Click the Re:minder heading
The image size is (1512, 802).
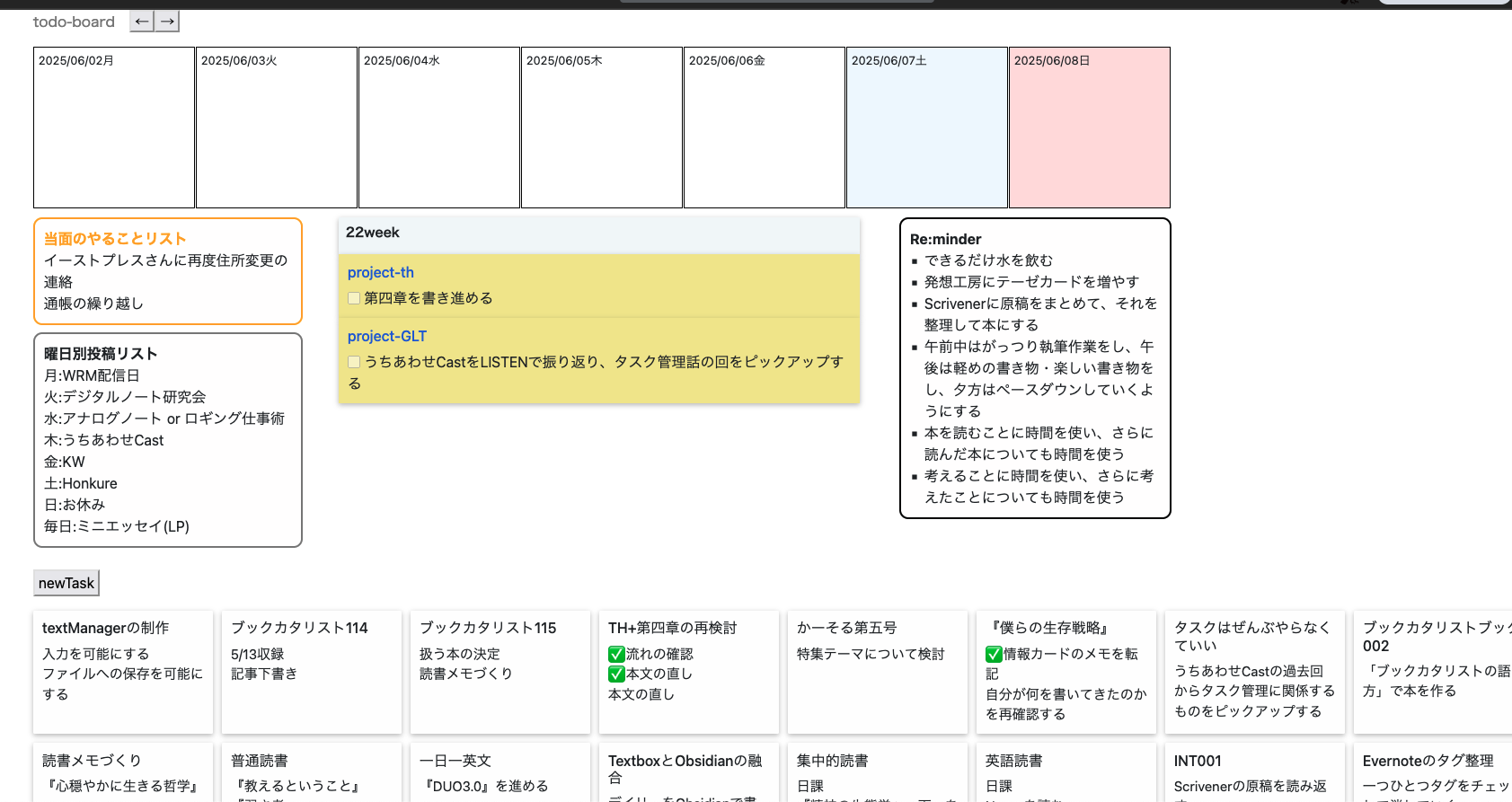(946, 239)
